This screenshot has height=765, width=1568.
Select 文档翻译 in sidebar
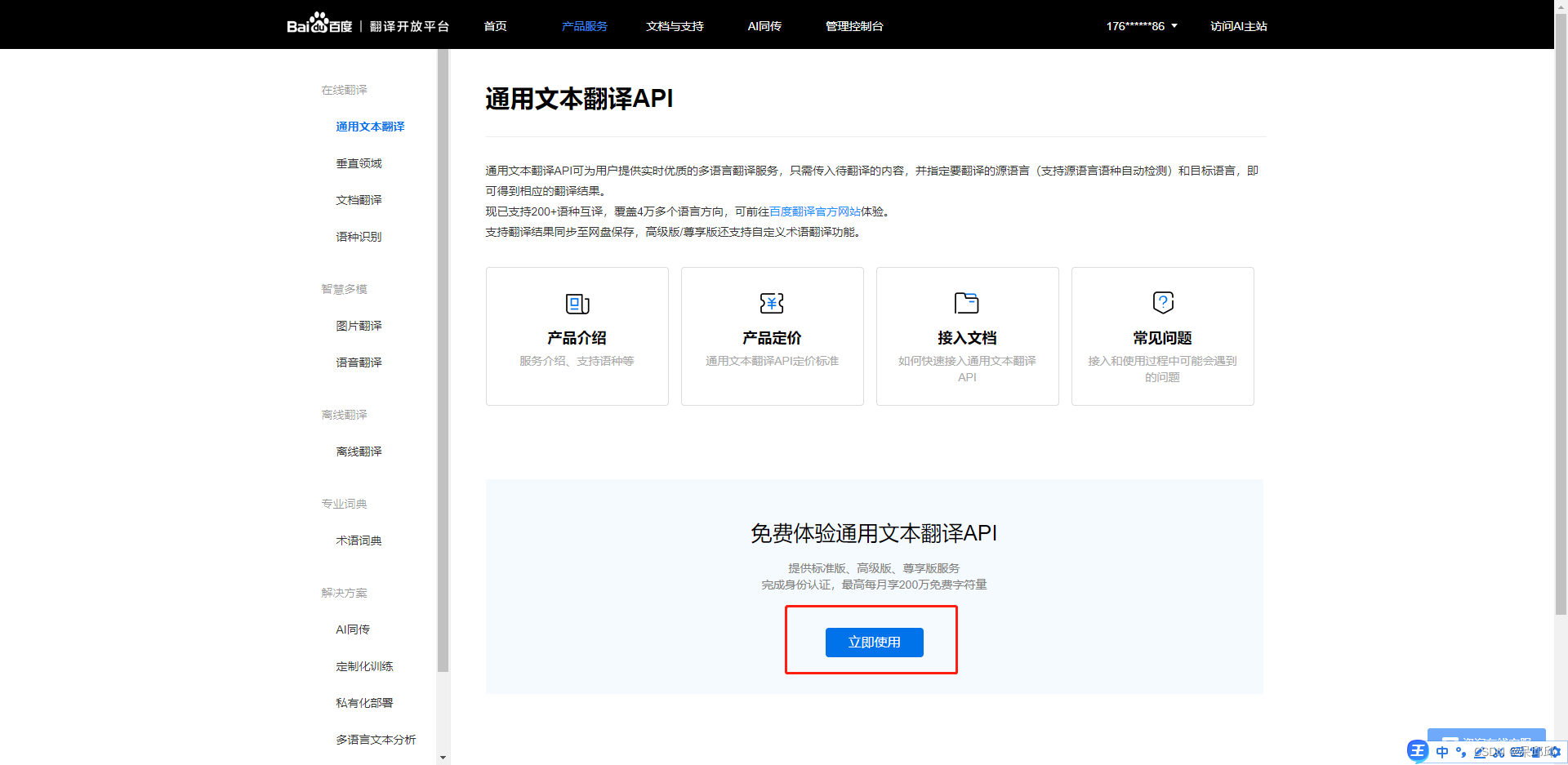(359, 200)
